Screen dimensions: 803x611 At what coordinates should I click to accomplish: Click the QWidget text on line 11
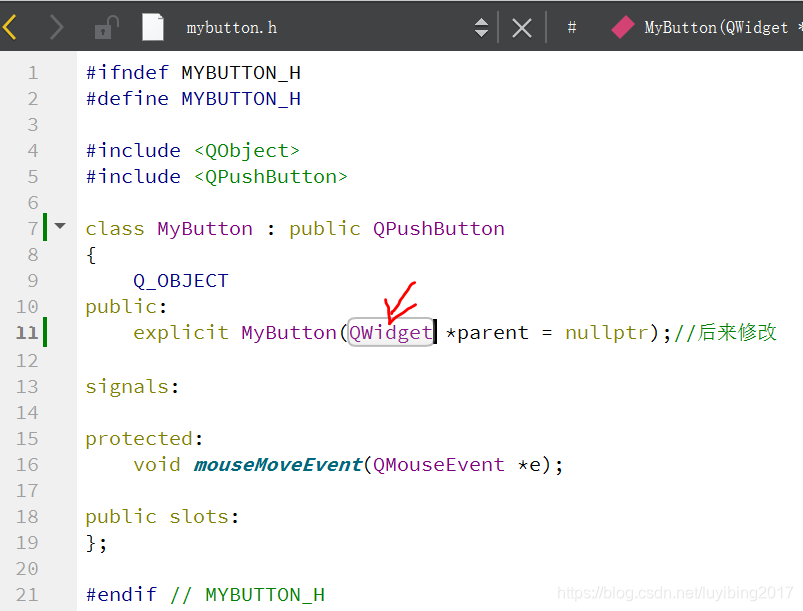[x=391, y=332]
